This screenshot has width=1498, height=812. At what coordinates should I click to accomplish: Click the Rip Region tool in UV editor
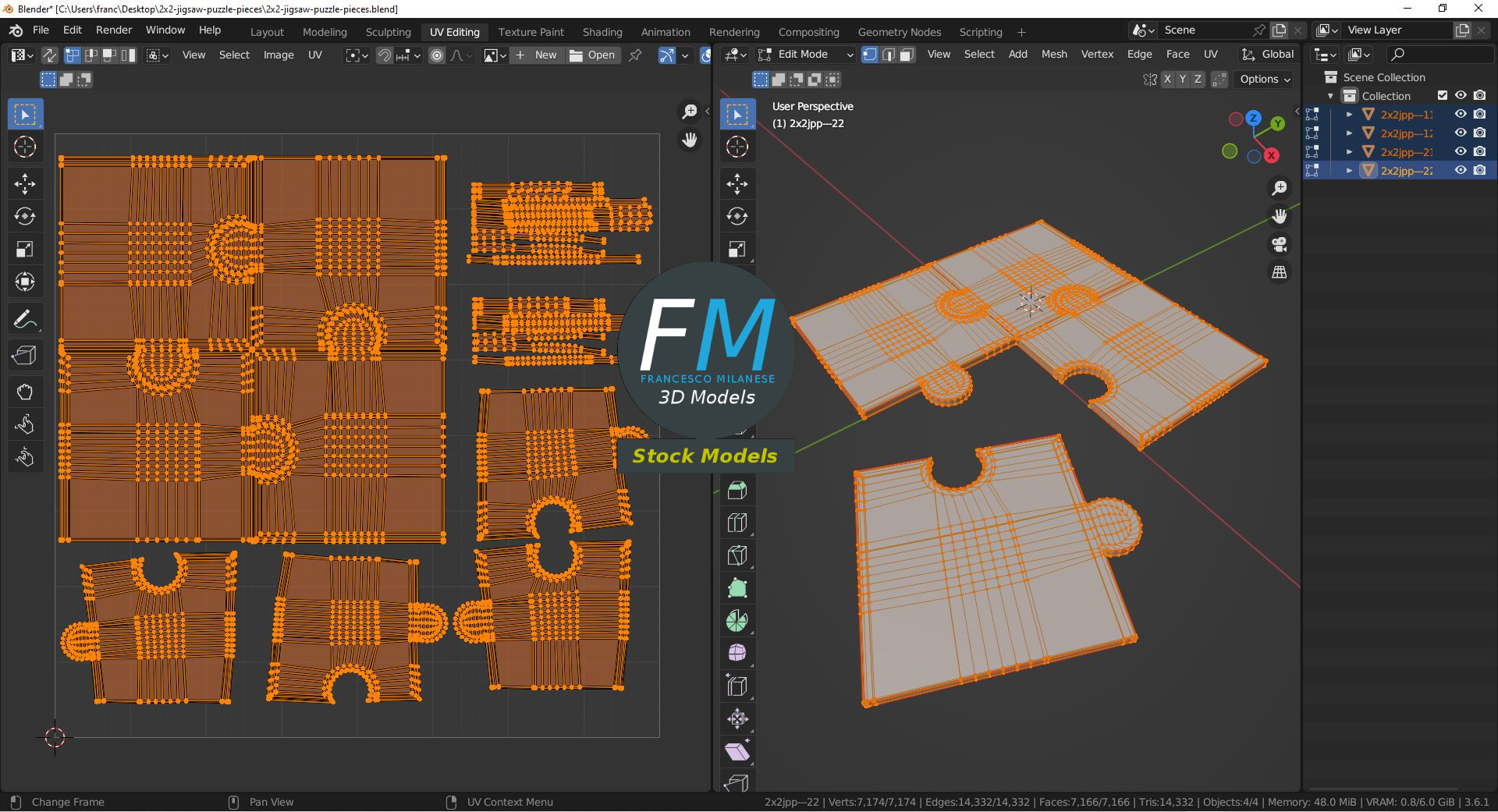click(25, 356)
